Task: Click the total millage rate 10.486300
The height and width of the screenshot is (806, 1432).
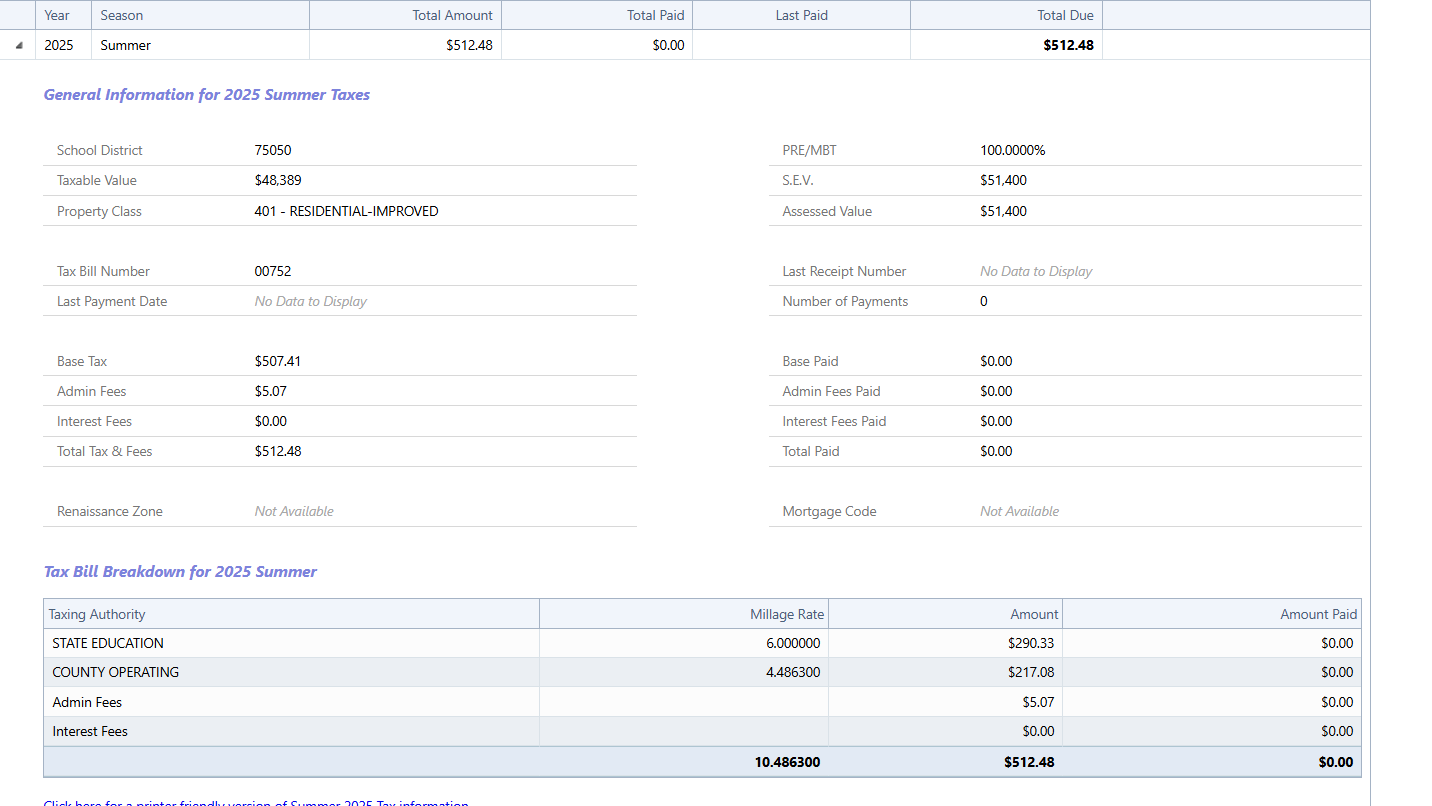Action: pyautogui.click(x=787, y=762)
